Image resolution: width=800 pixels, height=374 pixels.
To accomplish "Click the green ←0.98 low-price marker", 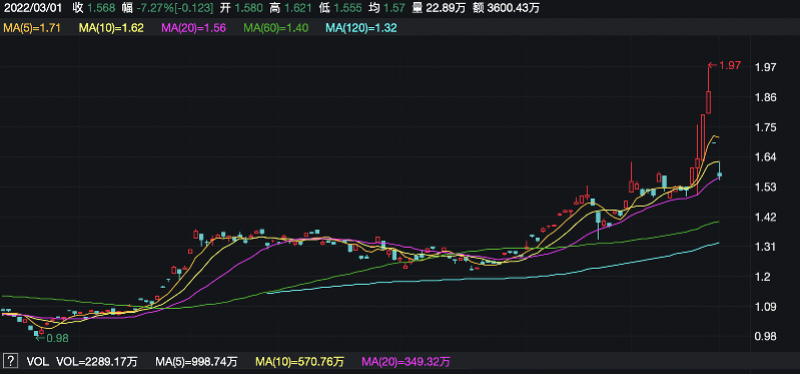I will pyautogui.click(x=52, y=338).
